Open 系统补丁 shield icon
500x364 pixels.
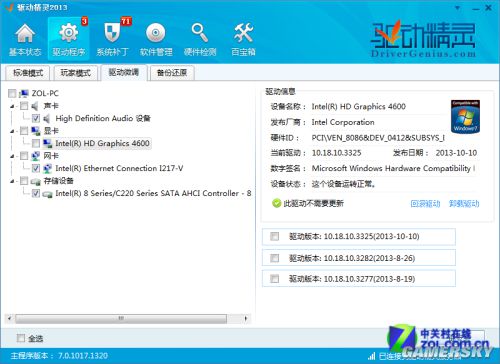(112, 33)
